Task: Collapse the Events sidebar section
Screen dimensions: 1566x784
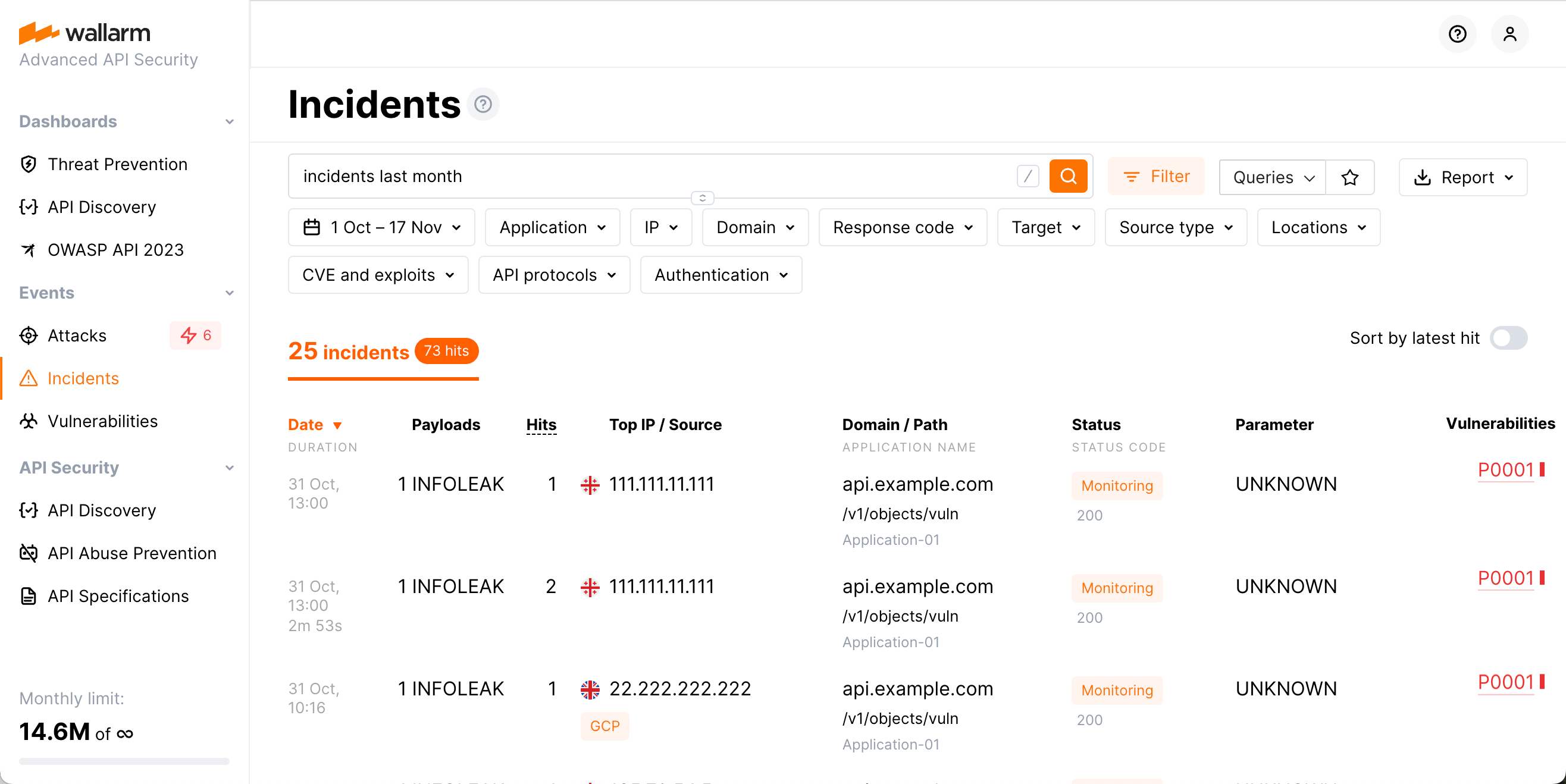Action: point(229,292)
